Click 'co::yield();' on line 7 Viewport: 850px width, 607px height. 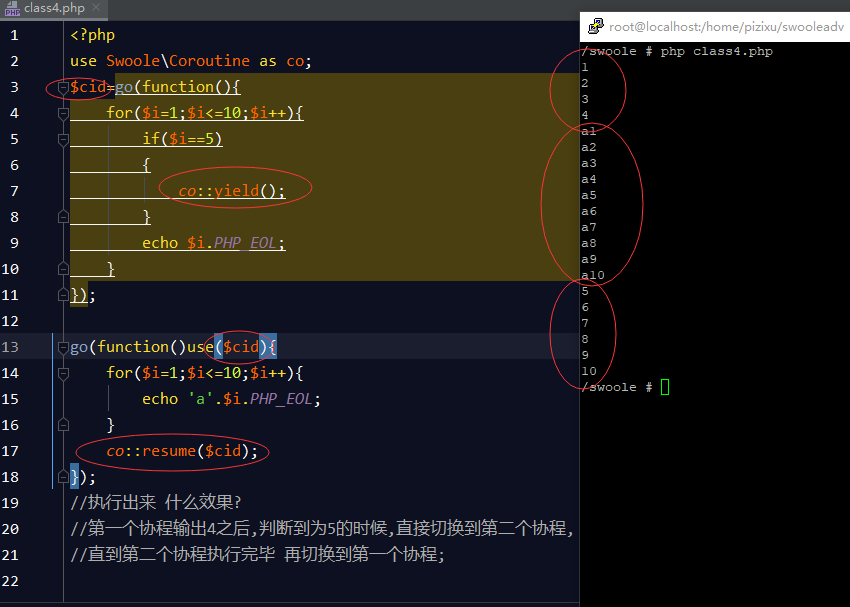[231, 191]
